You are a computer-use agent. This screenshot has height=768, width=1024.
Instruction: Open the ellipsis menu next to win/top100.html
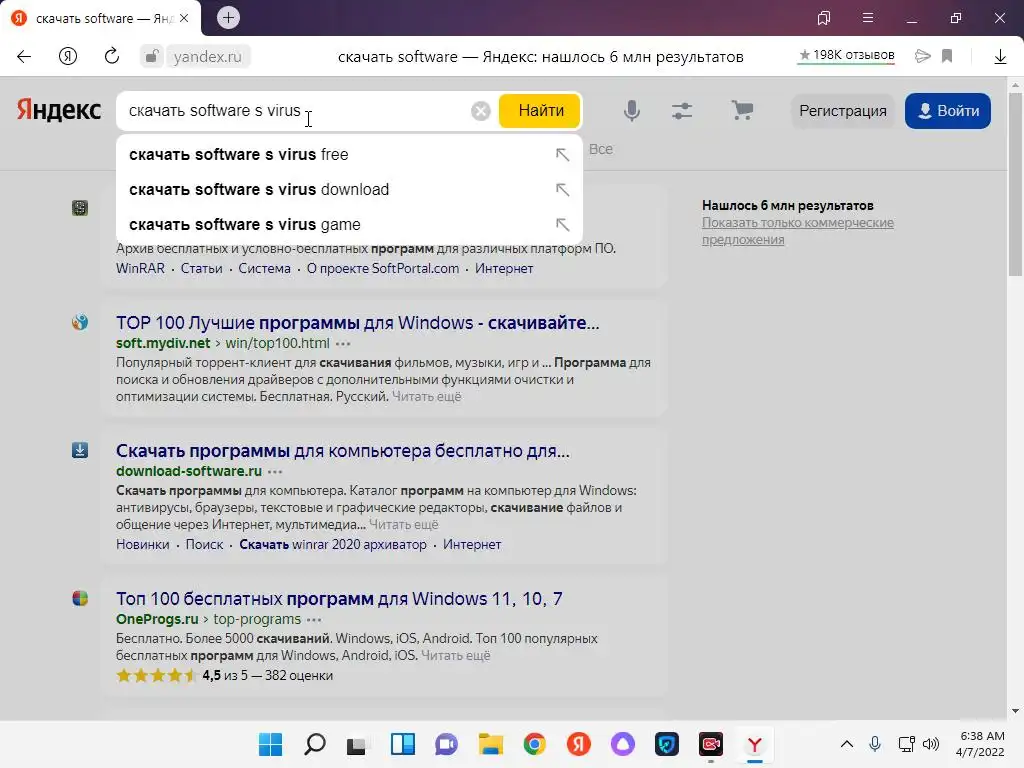pyautogui.click(x=344, y=344)
